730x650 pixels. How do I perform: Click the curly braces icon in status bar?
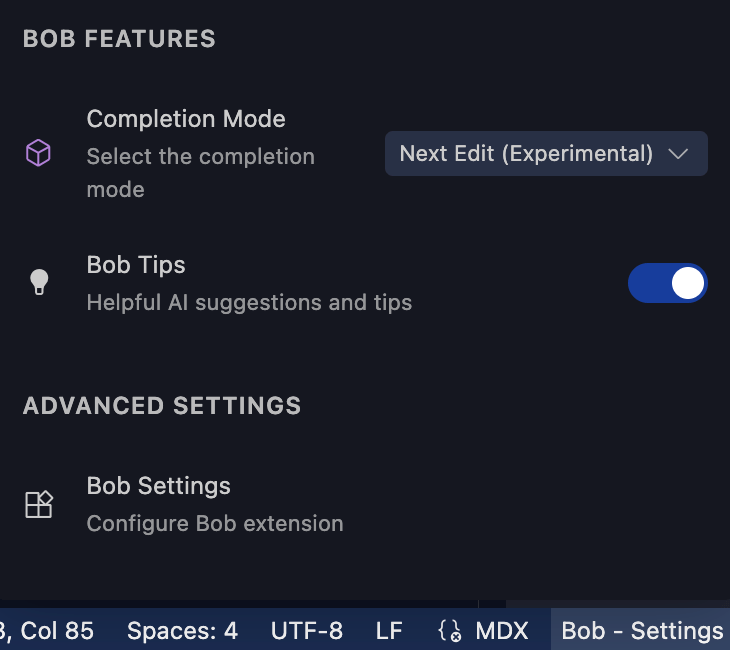pyautogui.click(x=450, y=631)
